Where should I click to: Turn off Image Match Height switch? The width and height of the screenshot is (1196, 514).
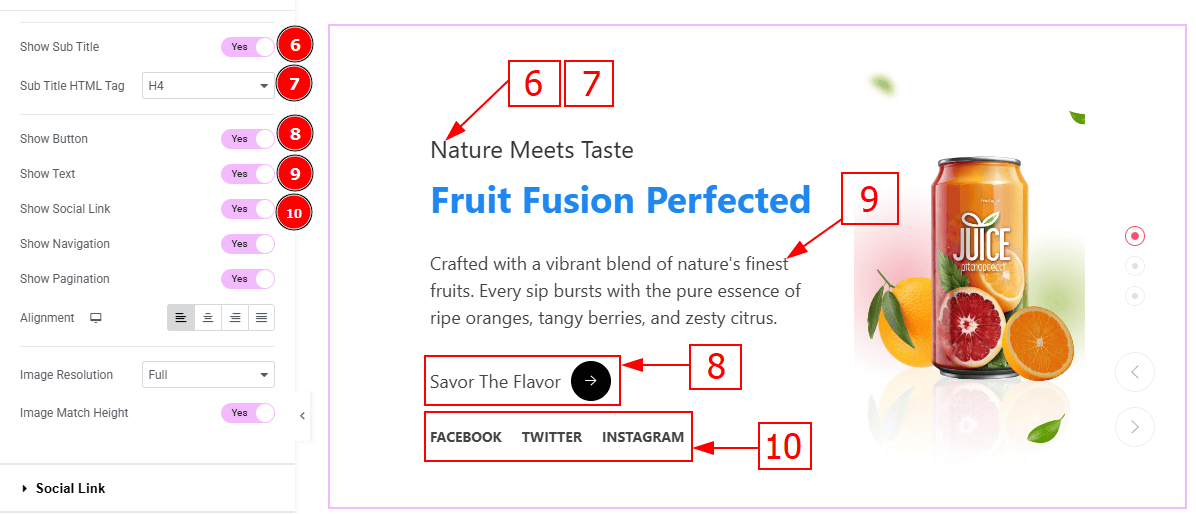click(248, 413)
